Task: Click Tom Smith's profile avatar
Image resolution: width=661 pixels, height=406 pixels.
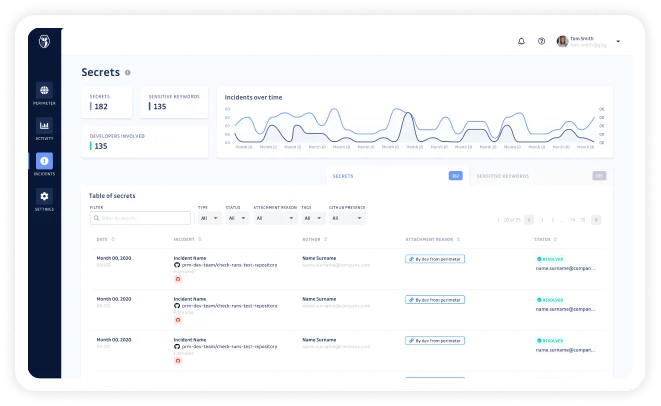Action: point(562,41)
